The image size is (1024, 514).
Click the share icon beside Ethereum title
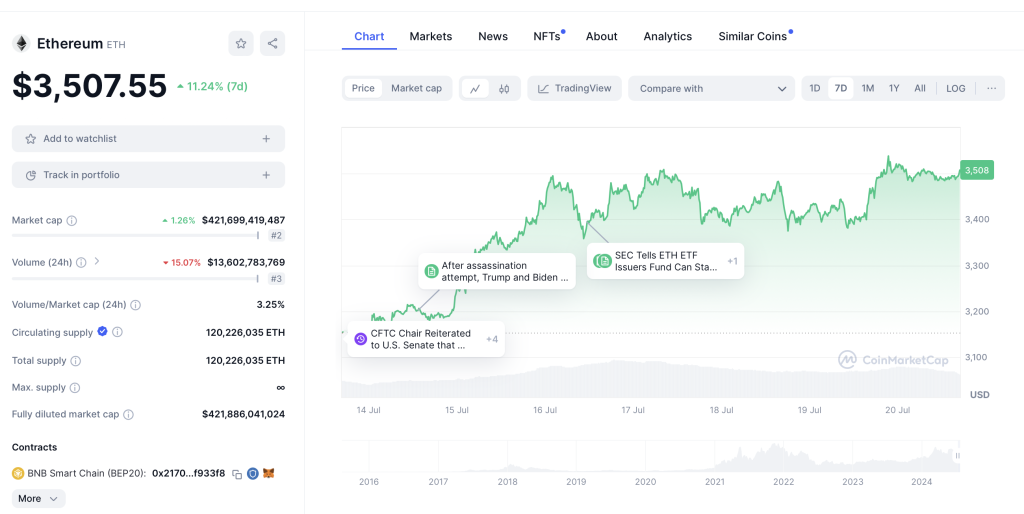272,43
